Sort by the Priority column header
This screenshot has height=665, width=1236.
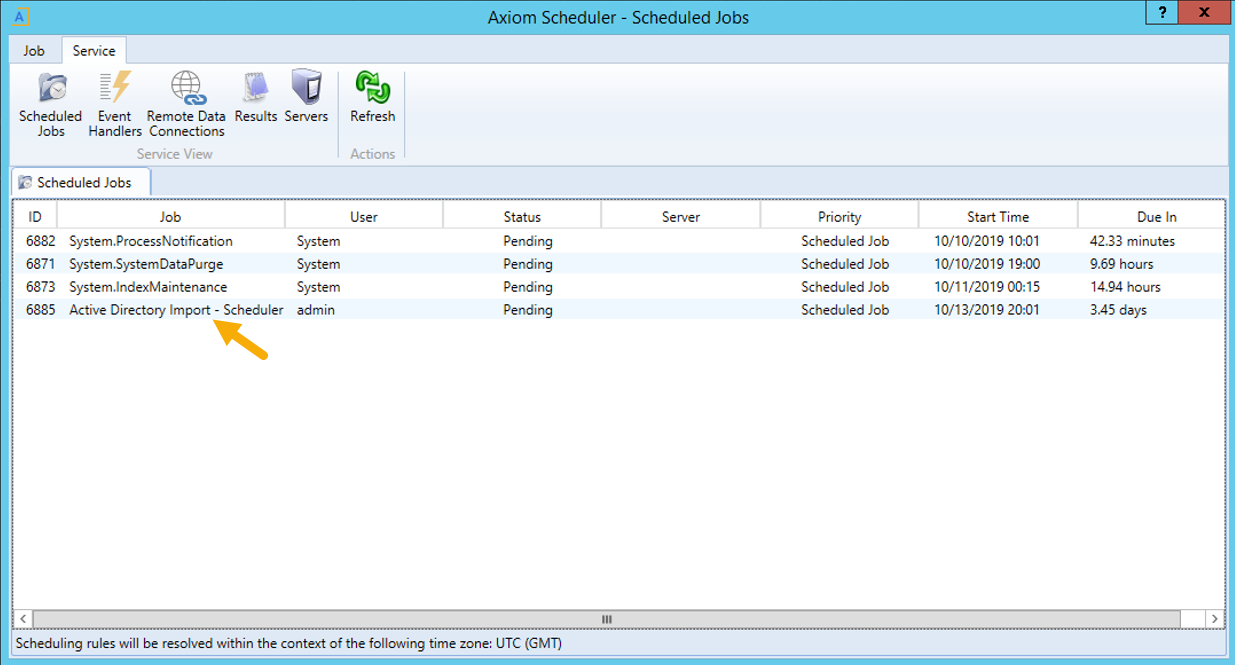pyautogui.click(x=840, y=216)
